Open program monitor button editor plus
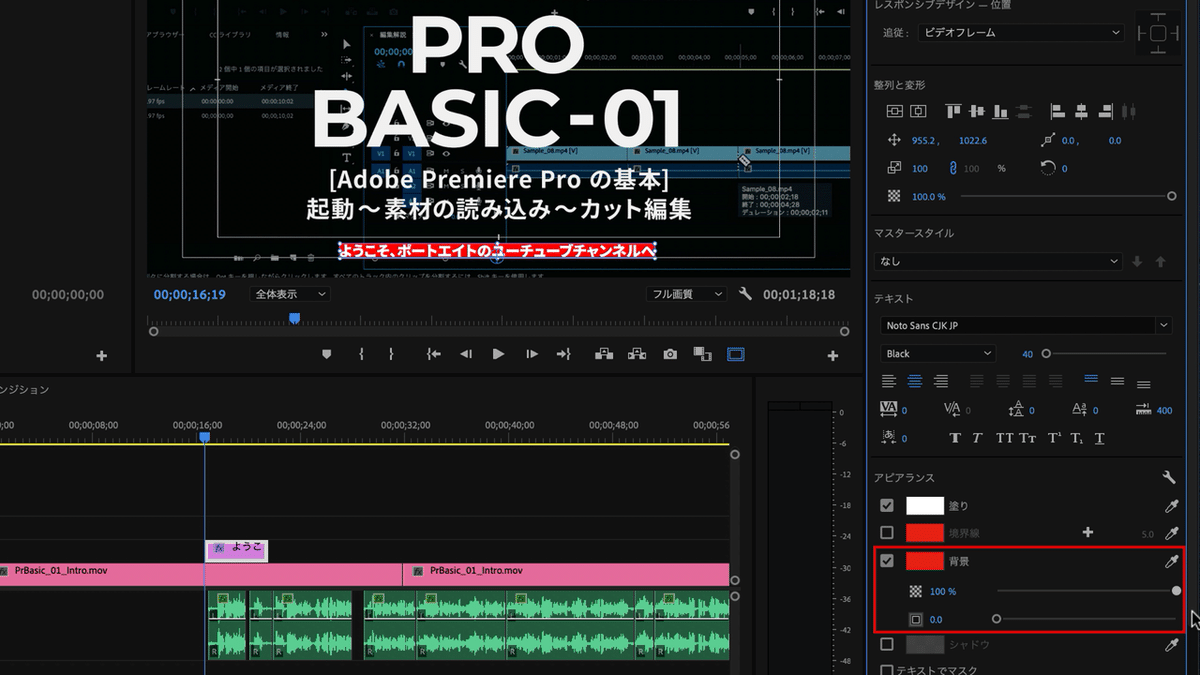 pos(834,356)
